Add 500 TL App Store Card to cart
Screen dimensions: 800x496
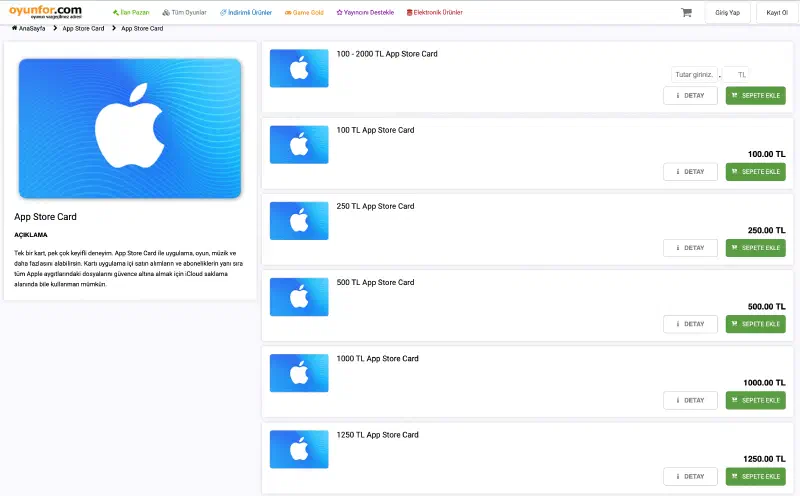click(756, 324)
